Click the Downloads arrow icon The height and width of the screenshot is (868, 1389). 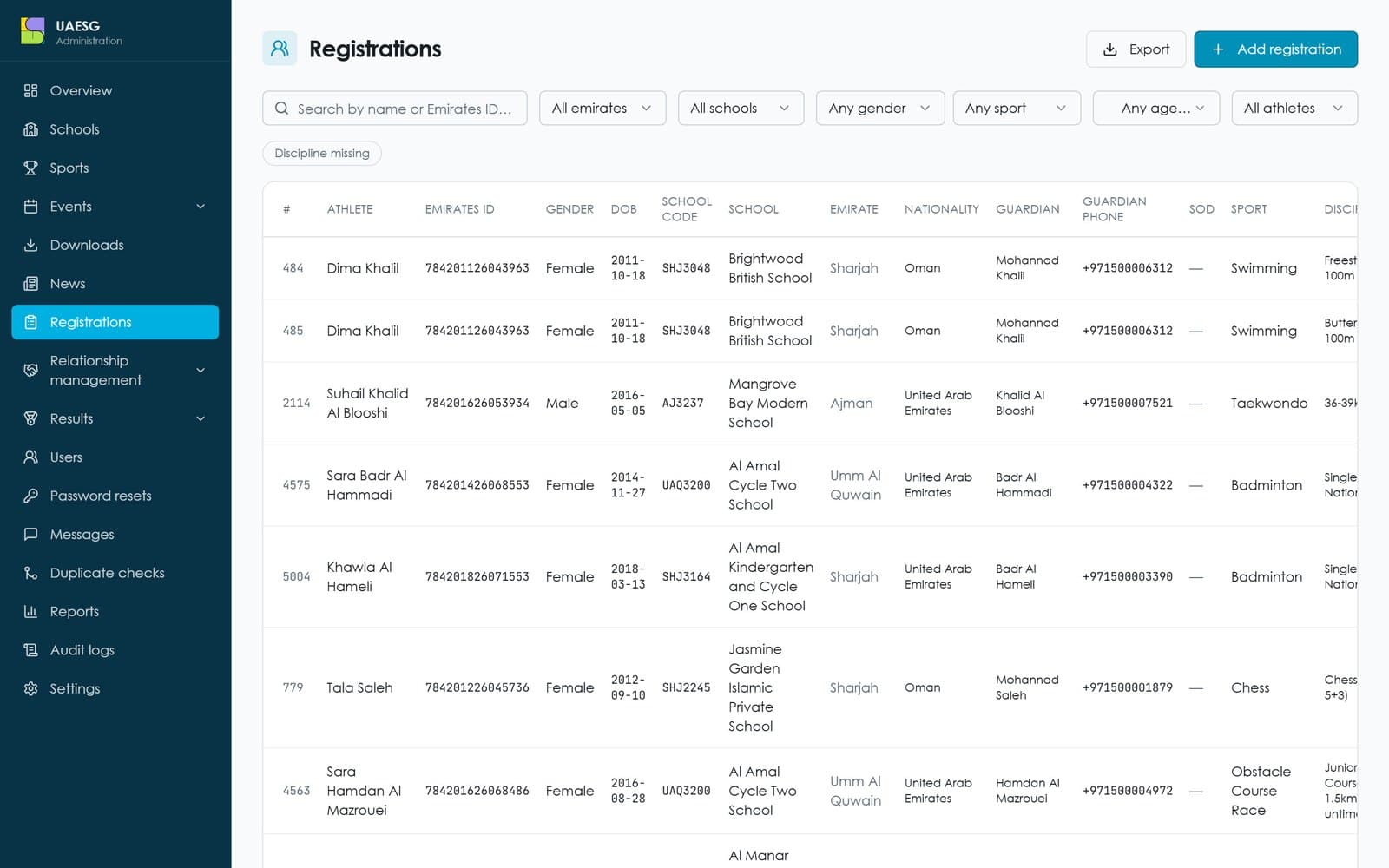coord(30,245)
